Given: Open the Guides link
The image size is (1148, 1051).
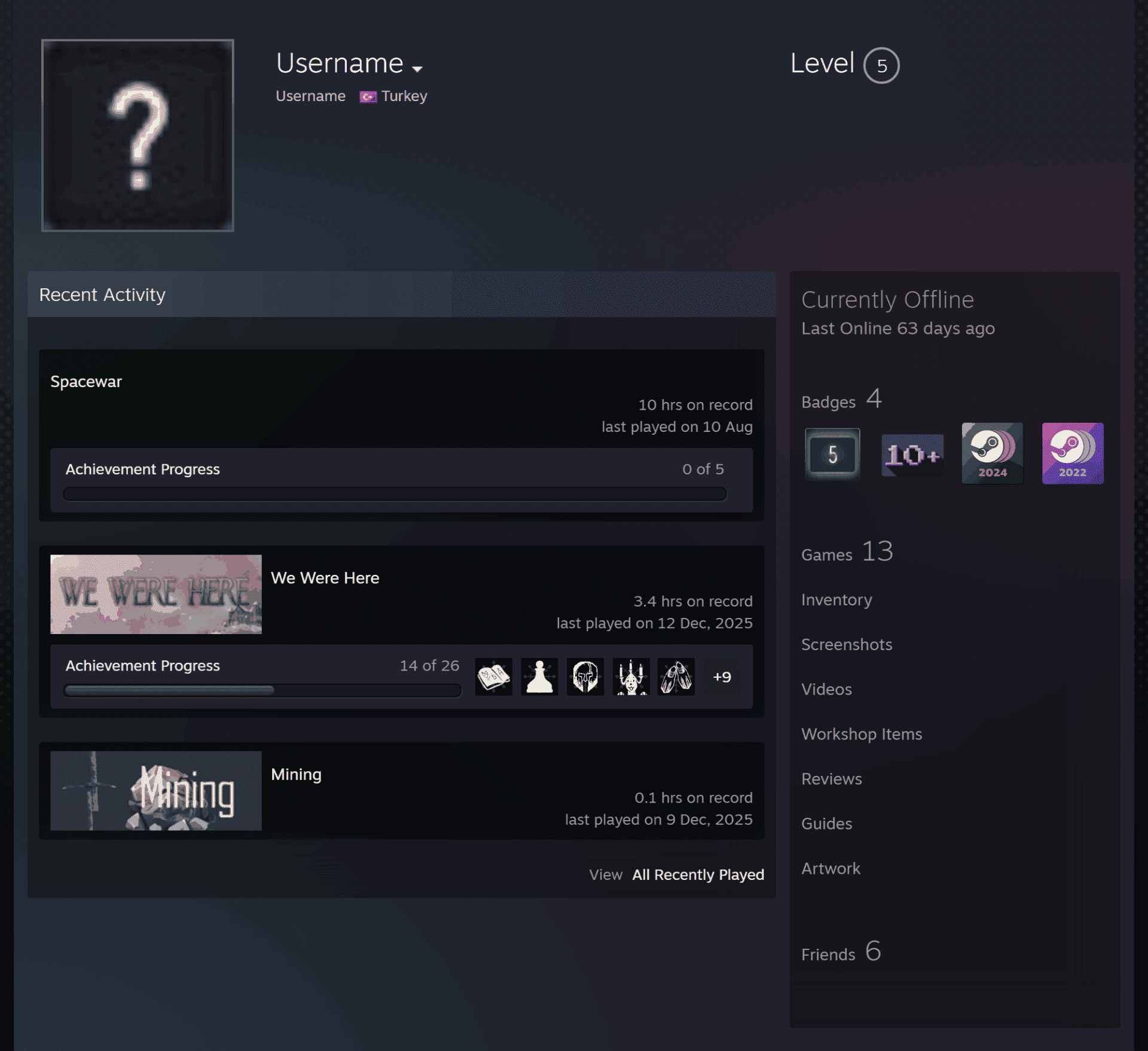Looking at the screenshot, I should pyautogui.click(x=826, y=824).
